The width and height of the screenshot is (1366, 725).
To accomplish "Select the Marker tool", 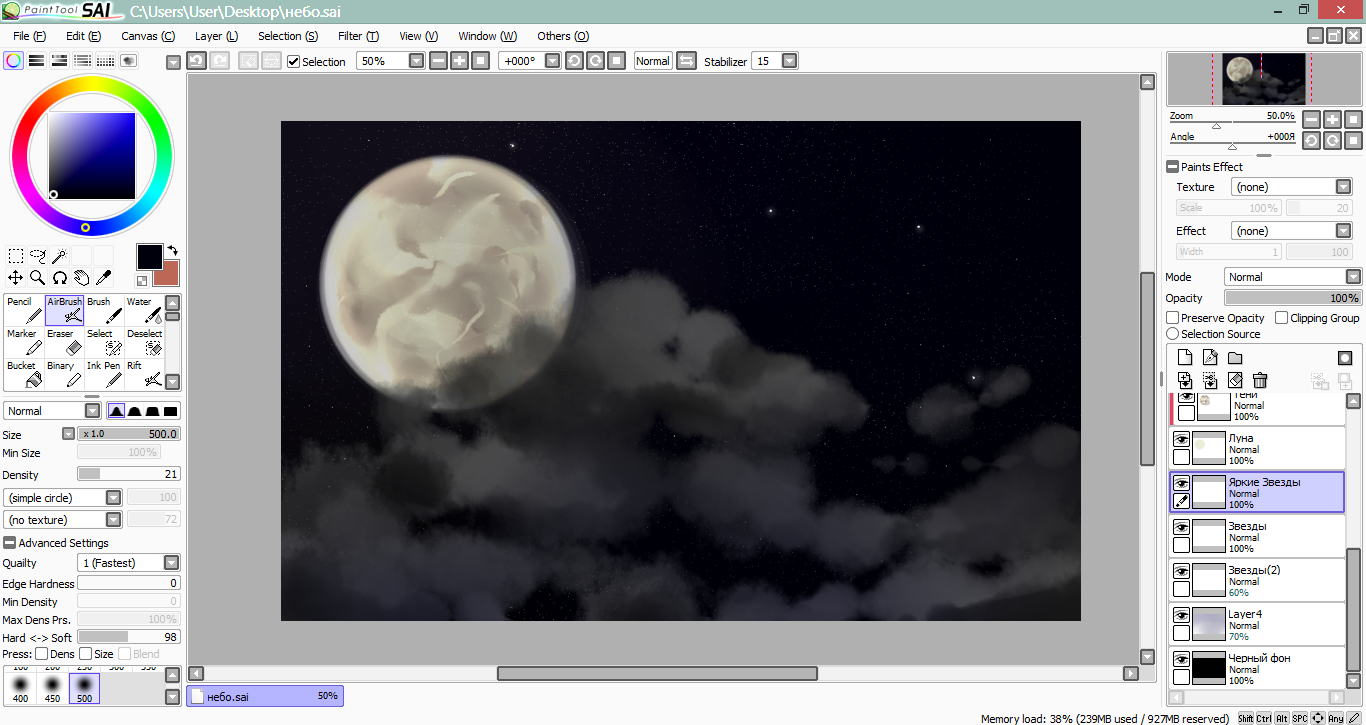I will pyautogui.click(x=24, y=342).
